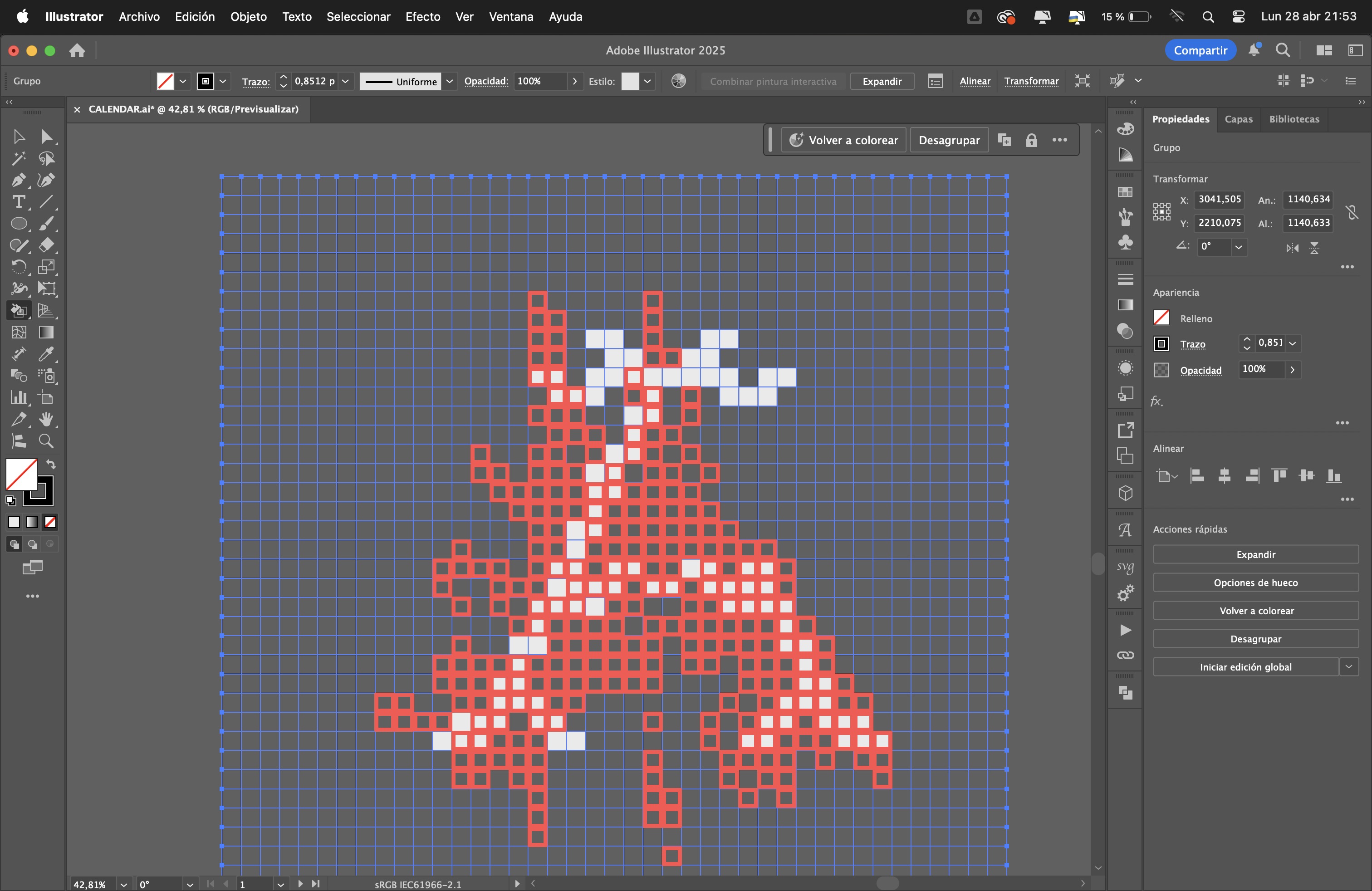Open the Recolor Artwork wheel icon
This screenshot has width=1372, height=891.
coord(678,81)
